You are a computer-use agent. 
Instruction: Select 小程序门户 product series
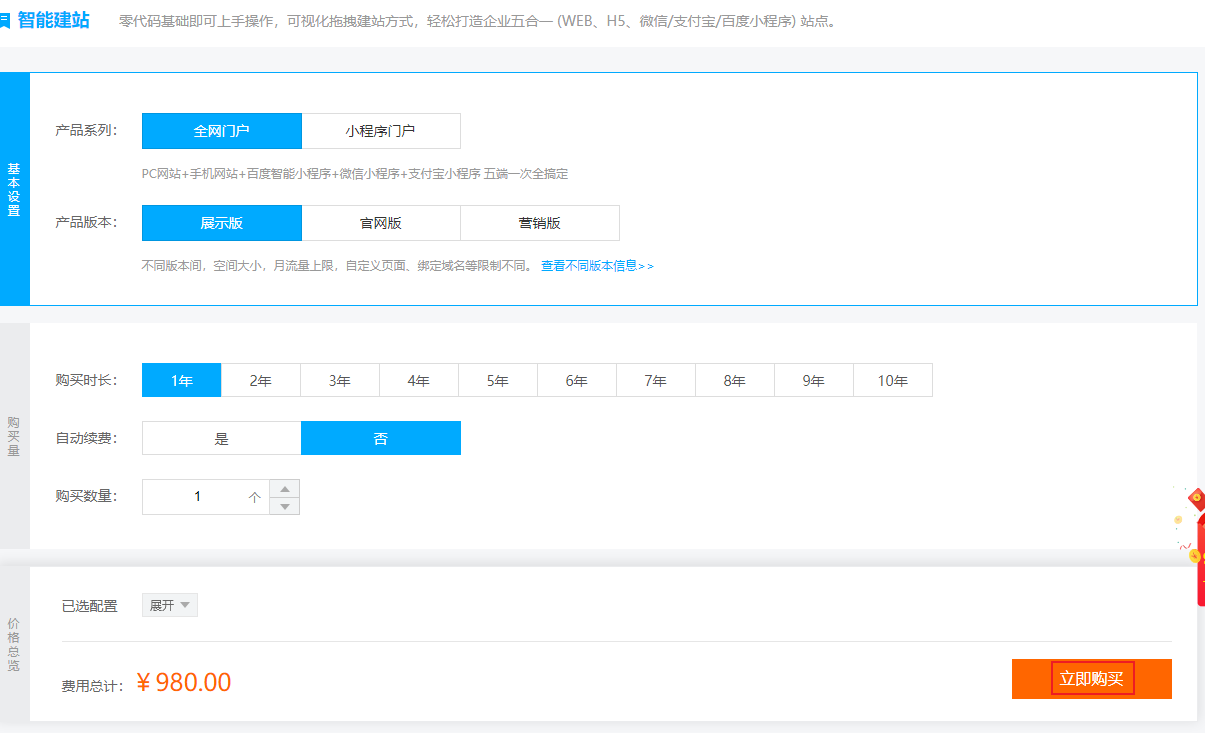tap(381, 131)
